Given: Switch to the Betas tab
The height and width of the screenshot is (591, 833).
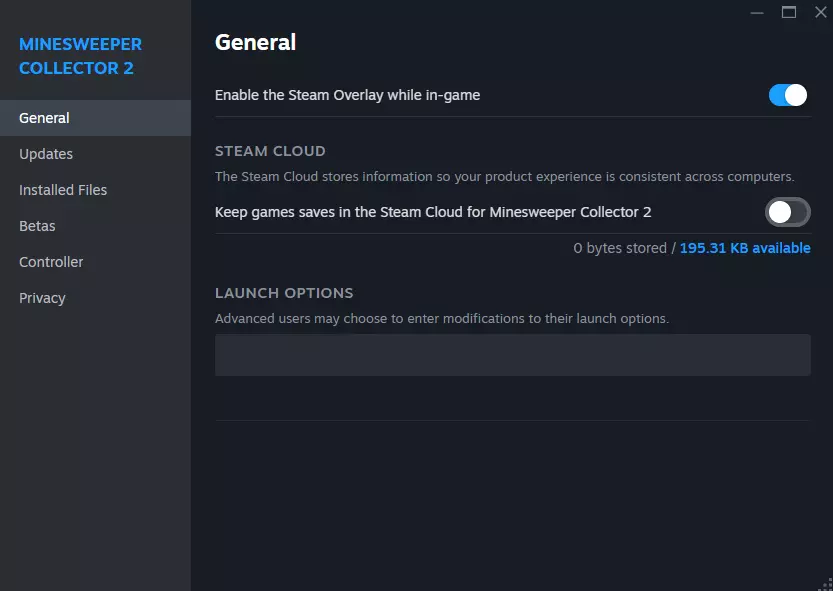Looking at the screenshot, I should 37,226.
